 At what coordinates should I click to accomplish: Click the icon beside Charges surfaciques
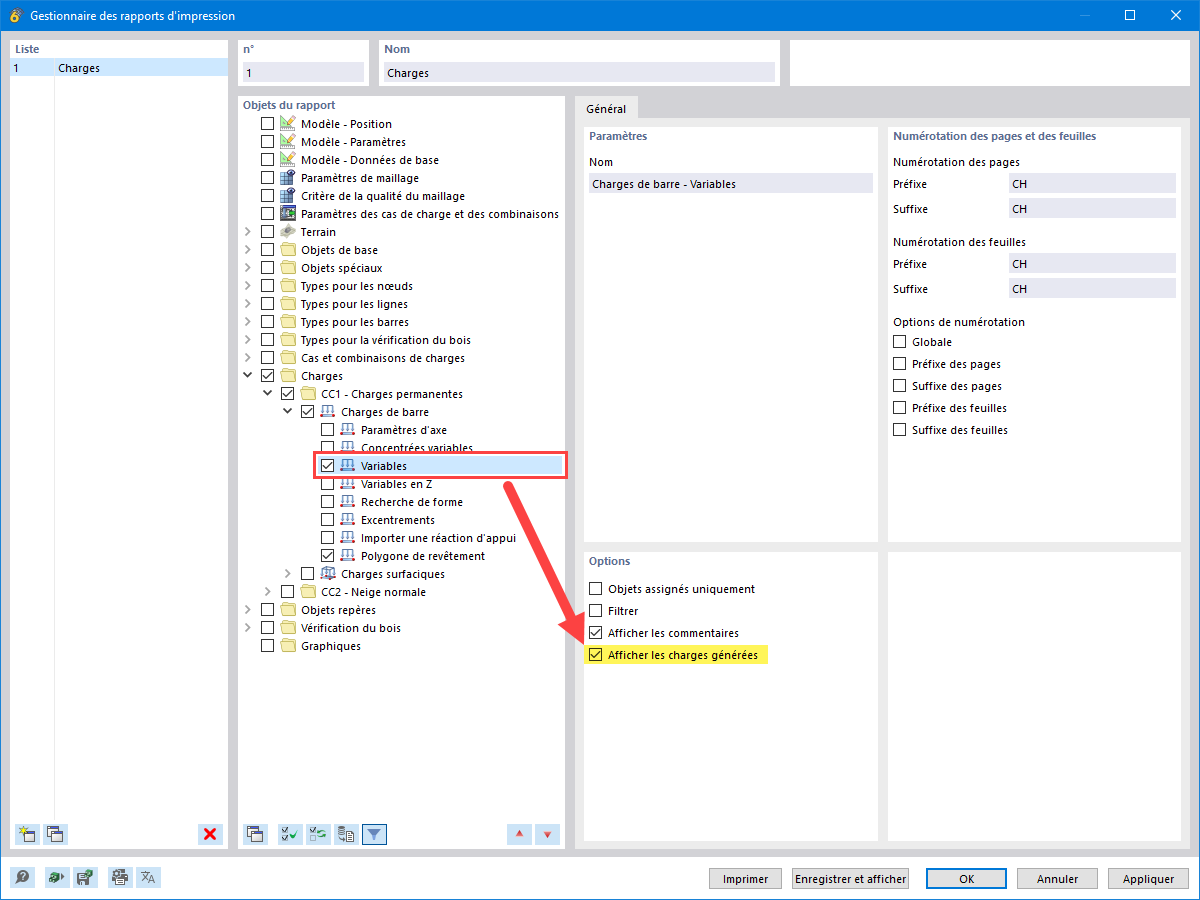coord(328,574)
